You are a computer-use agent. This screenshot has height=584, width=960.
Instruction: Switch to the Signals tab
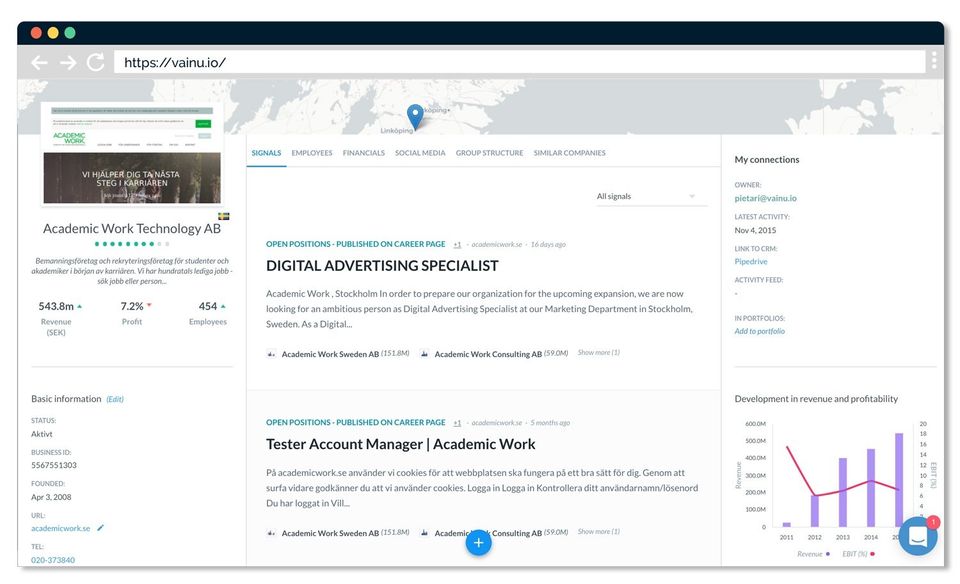pos(266,153)
